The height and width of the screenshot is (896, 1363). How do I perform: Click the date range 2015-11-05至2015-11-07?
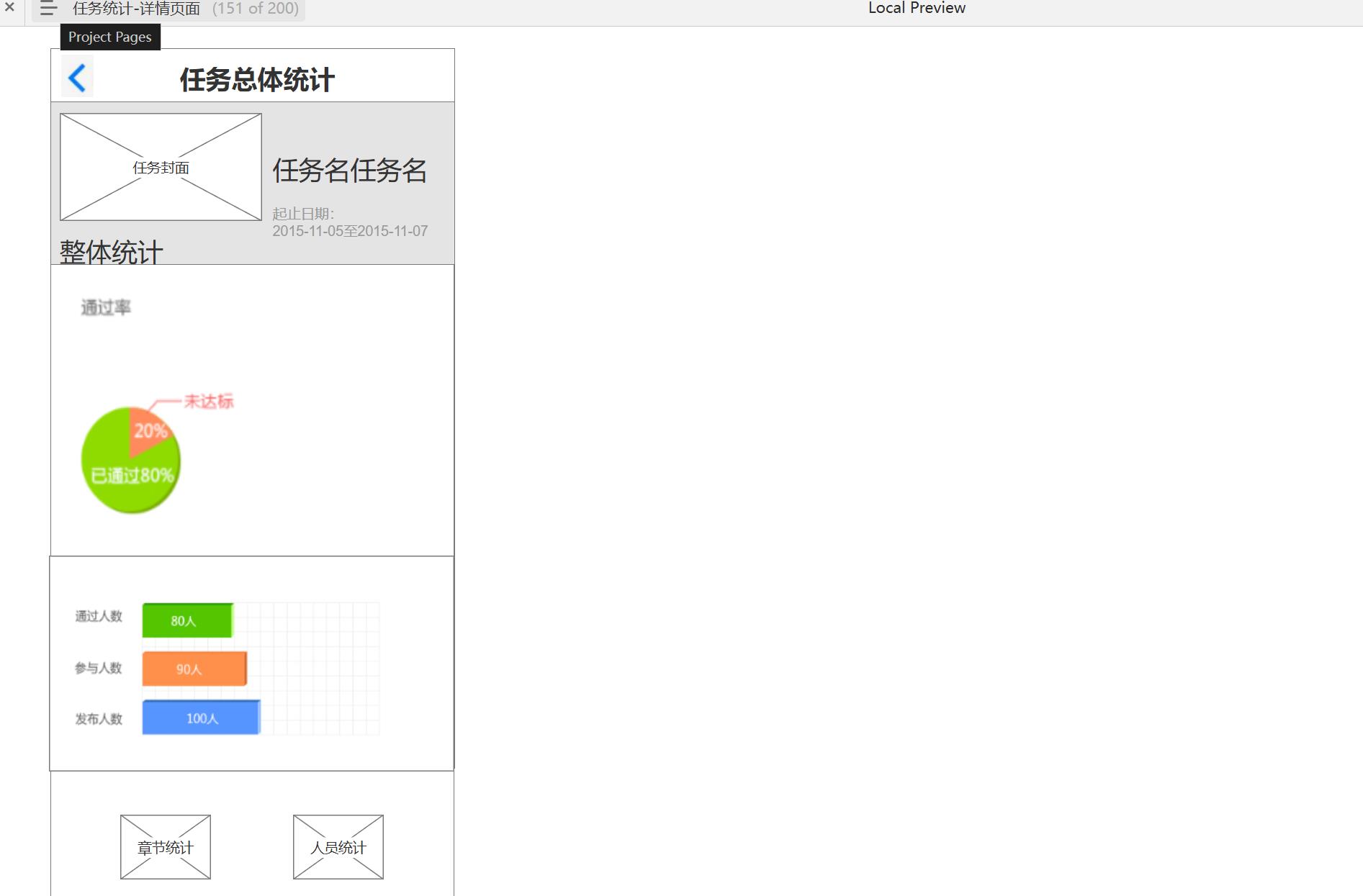pyautogui.click(x=350, y=231)
